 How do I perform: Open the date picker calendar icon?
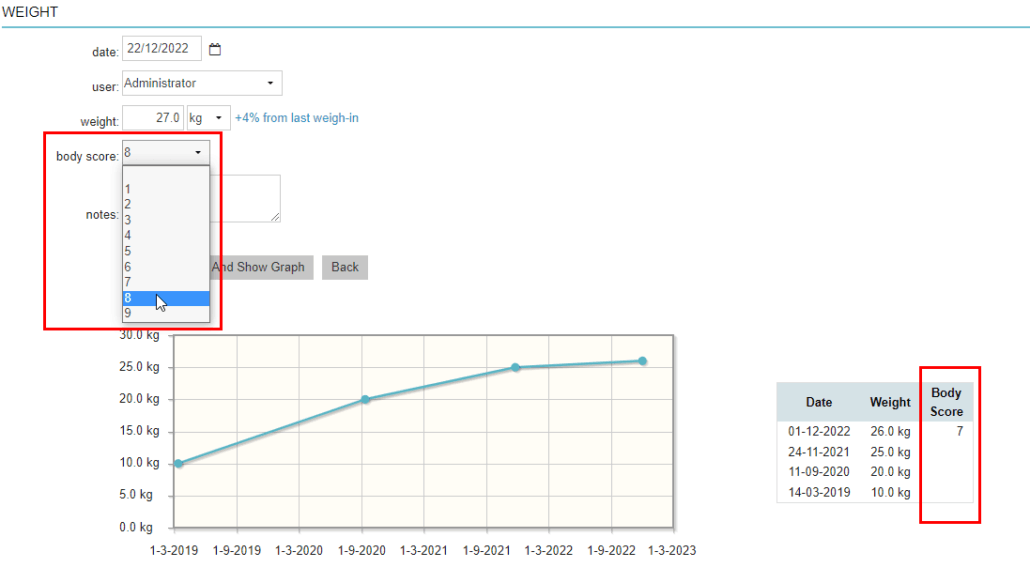point(215,47)
